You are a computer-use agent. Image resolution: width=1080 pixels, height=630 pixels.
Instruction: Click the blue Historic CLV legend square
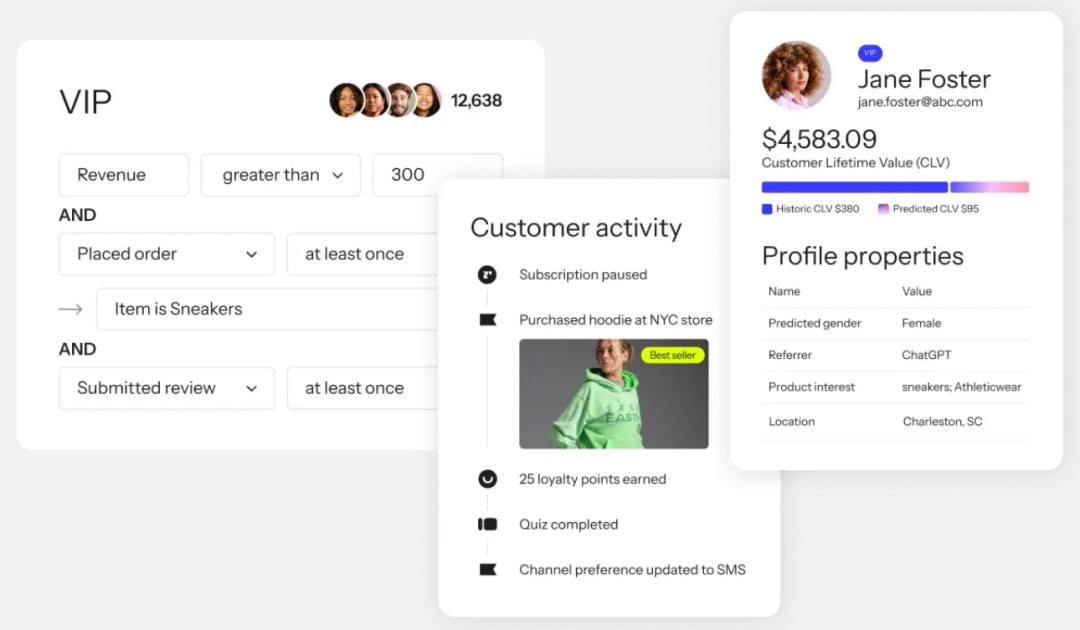tap(767, 209)
